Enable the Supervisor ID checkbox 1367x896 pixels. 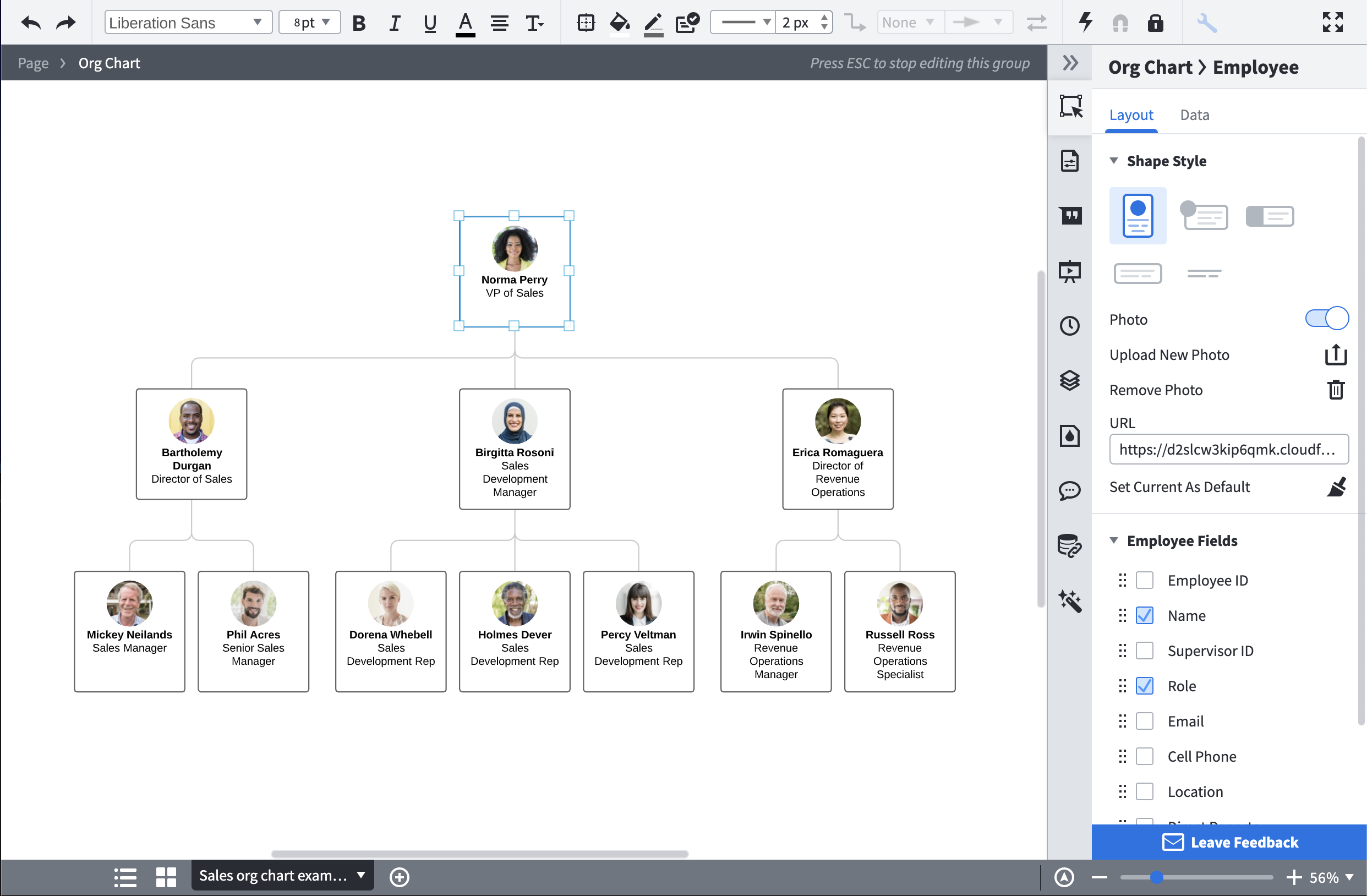1145,650
